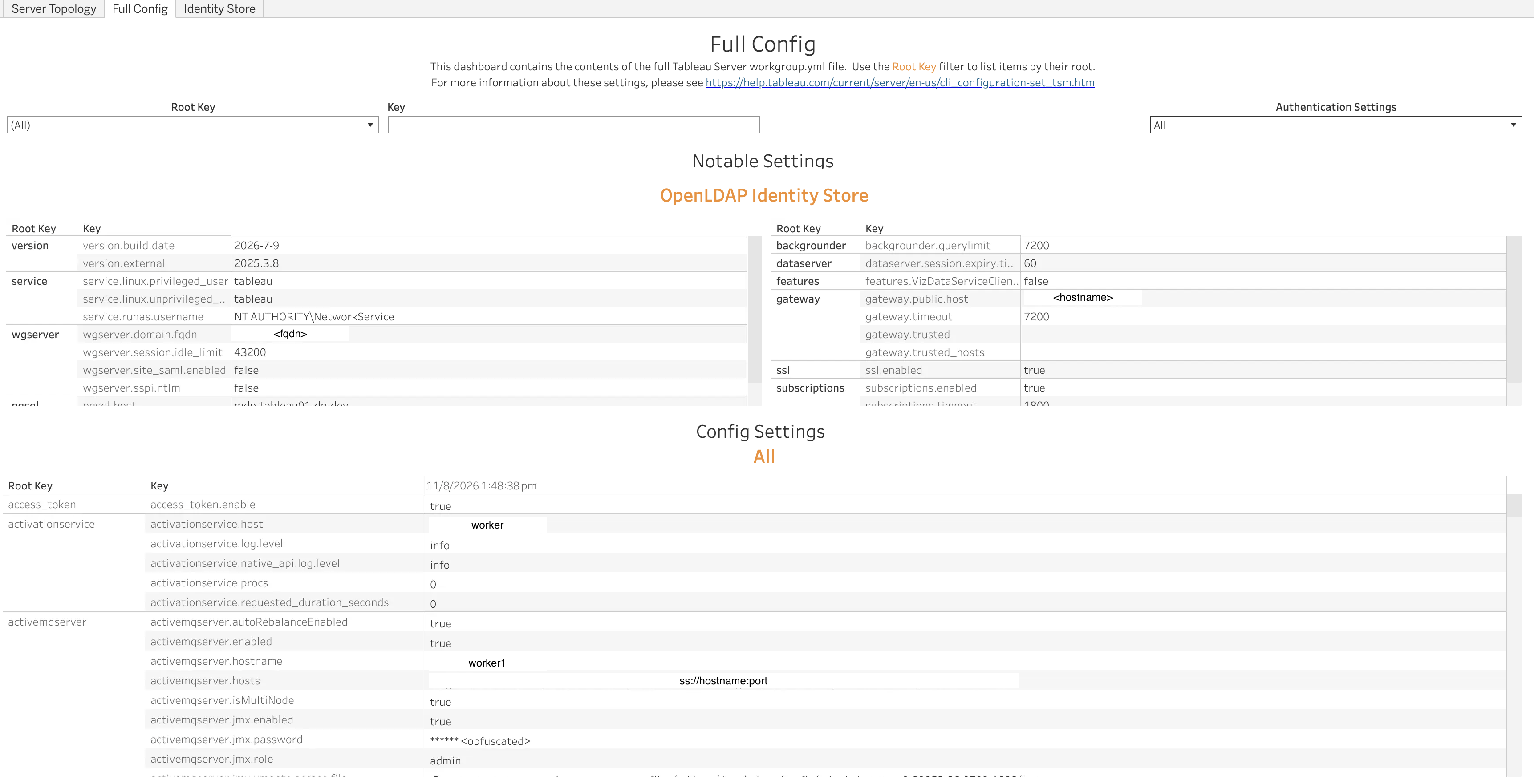Image resolution: width=1534 pixels, height=784 pixels.
Task: Select the activemqserver.autoRebalanceEnabled key
Action: (x=249, y=622)
